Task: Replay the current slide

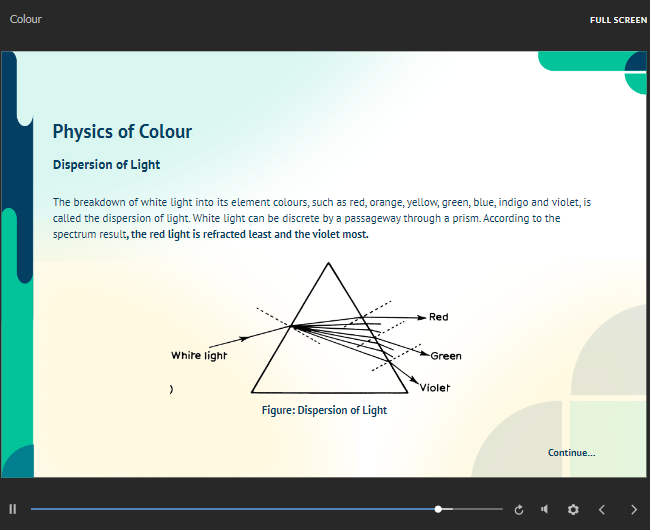Action: 519,510
